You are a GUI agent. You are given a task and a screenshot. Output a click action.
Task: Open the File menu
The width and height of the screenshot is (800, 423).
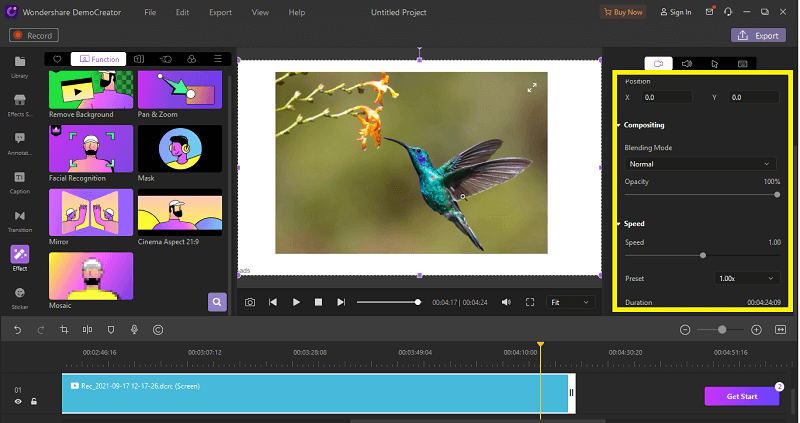click(x=150, y=12)
